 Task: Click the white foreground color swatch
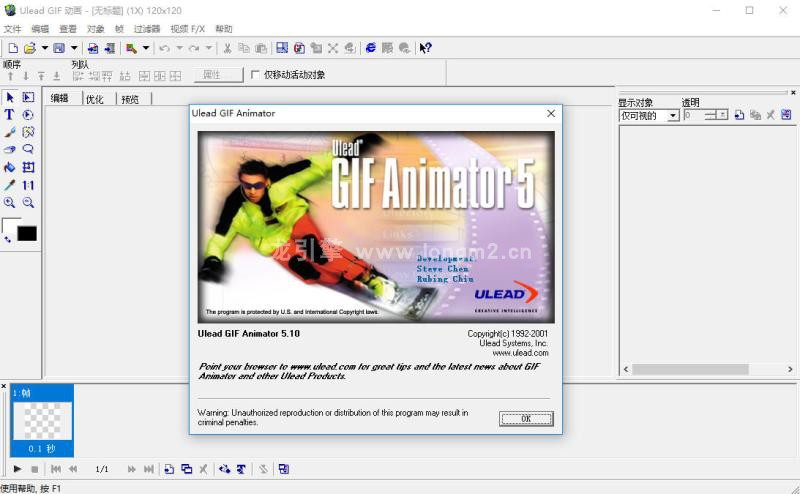(x=8, y=225)
